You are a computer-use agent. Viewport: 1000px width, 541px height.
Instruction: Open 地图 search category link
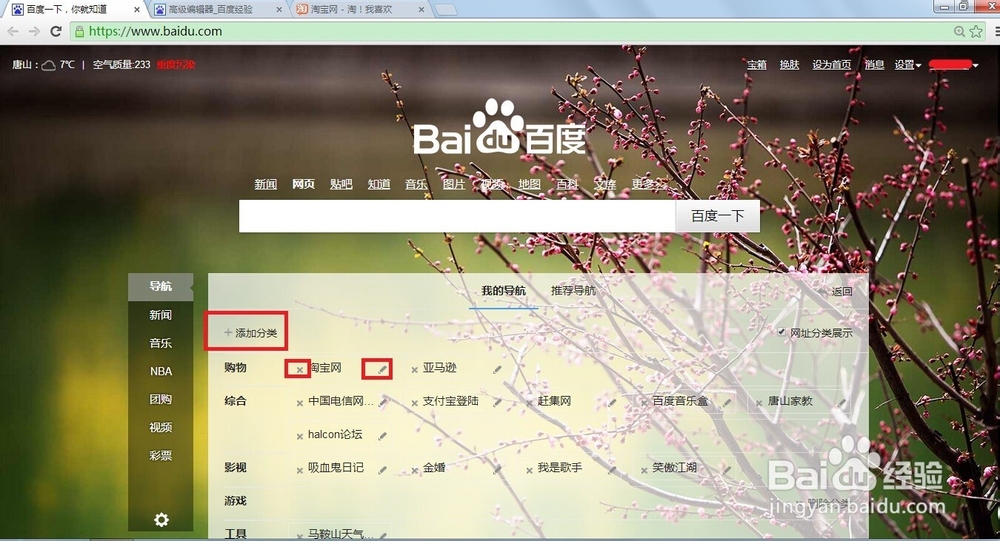[x=529, y=184]
